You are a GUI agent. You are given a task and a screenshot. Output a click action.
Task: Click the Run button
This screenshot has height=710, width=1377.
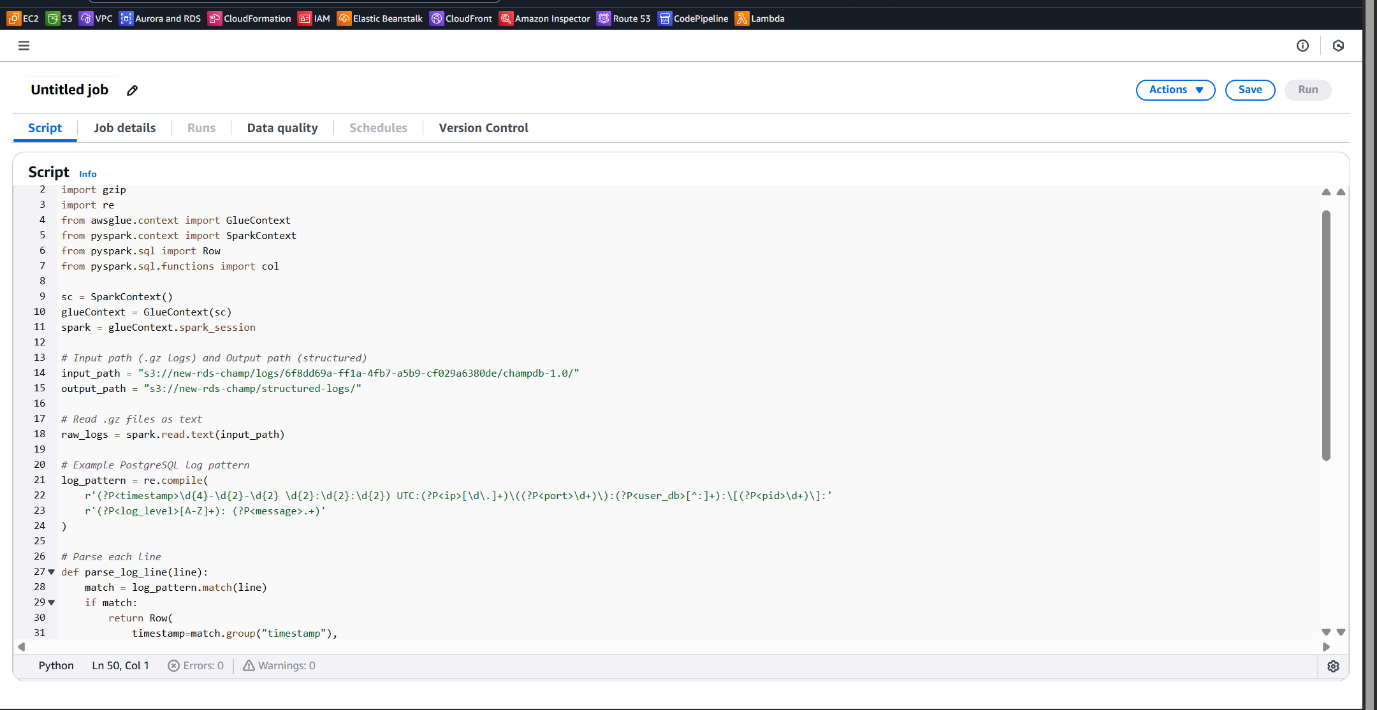(x=1308, y=90)
